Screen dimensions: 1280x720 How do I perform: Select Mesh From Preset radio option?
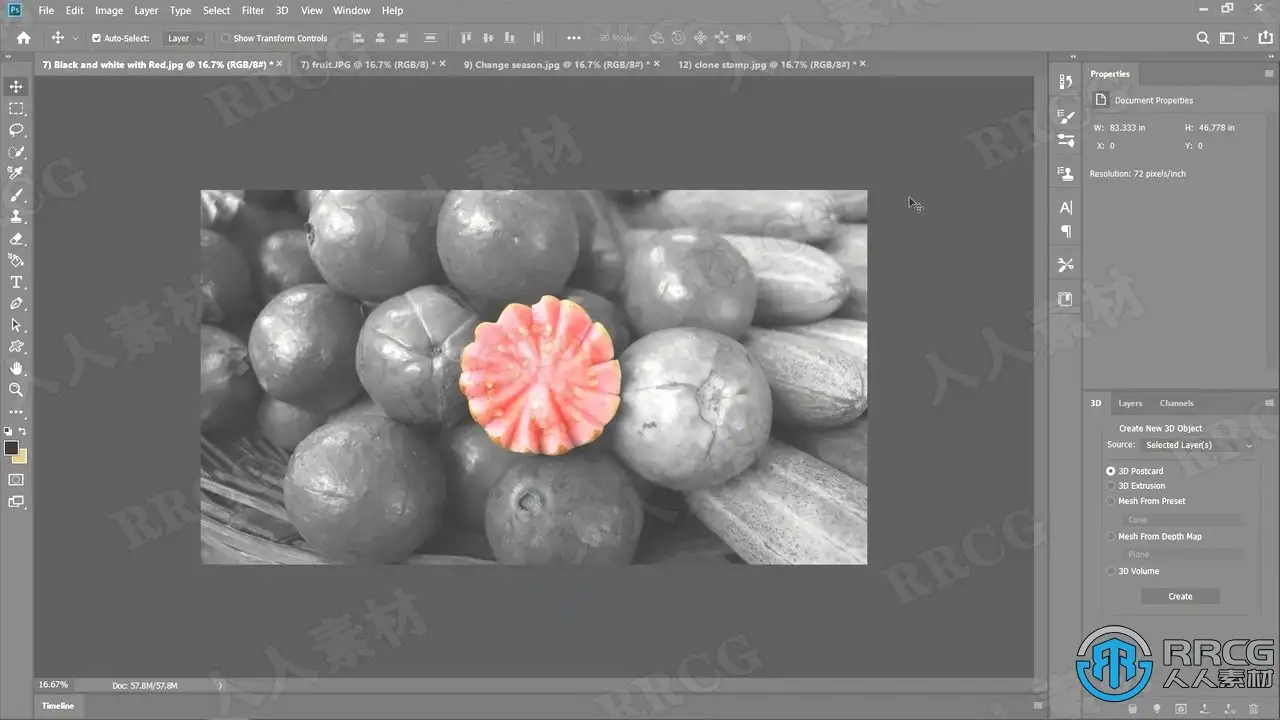pos(1110,501)
